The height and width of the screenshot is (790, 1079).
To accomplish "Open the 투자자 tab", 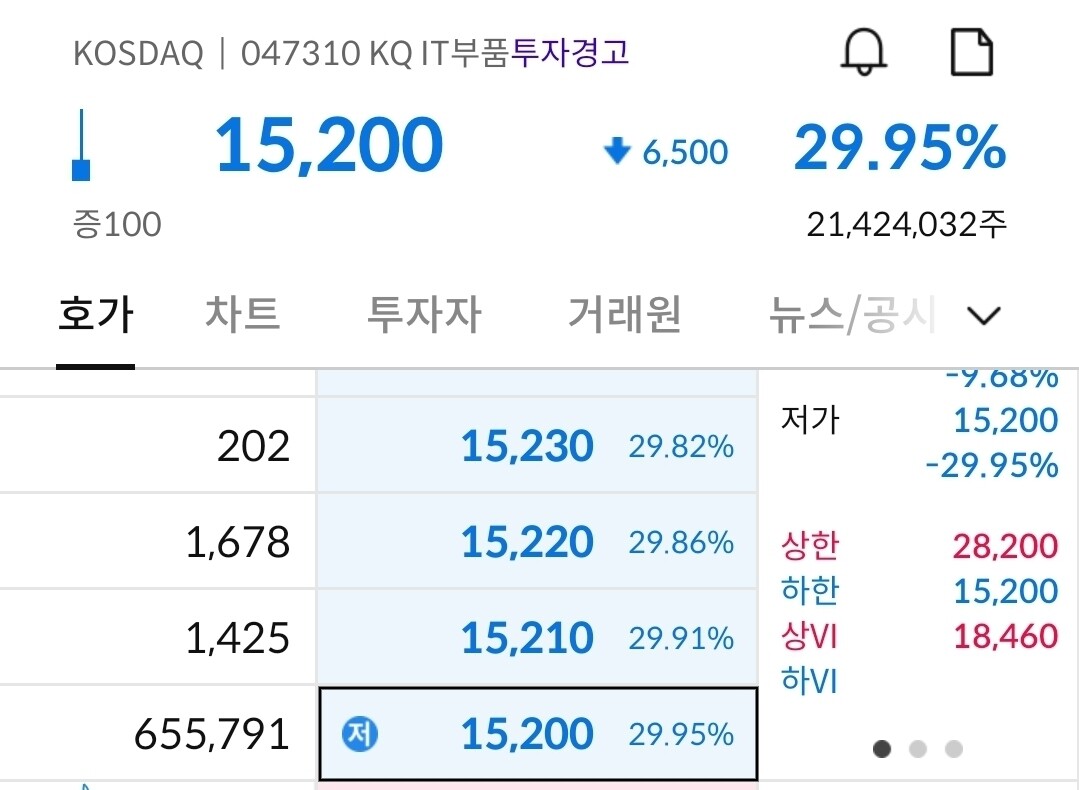I will tap(423, 314).
